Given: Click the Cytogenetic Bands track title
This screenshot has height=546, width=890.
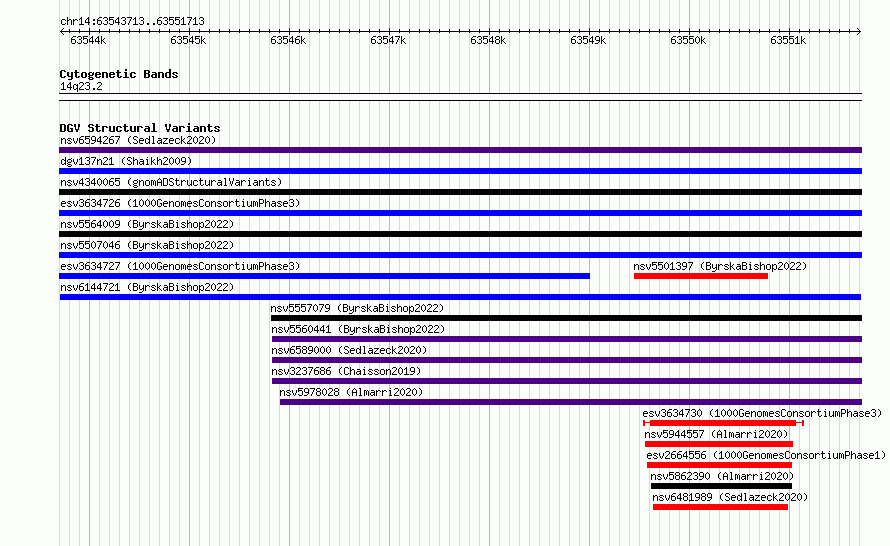Looking at the screenshot, I should (119, 74).
